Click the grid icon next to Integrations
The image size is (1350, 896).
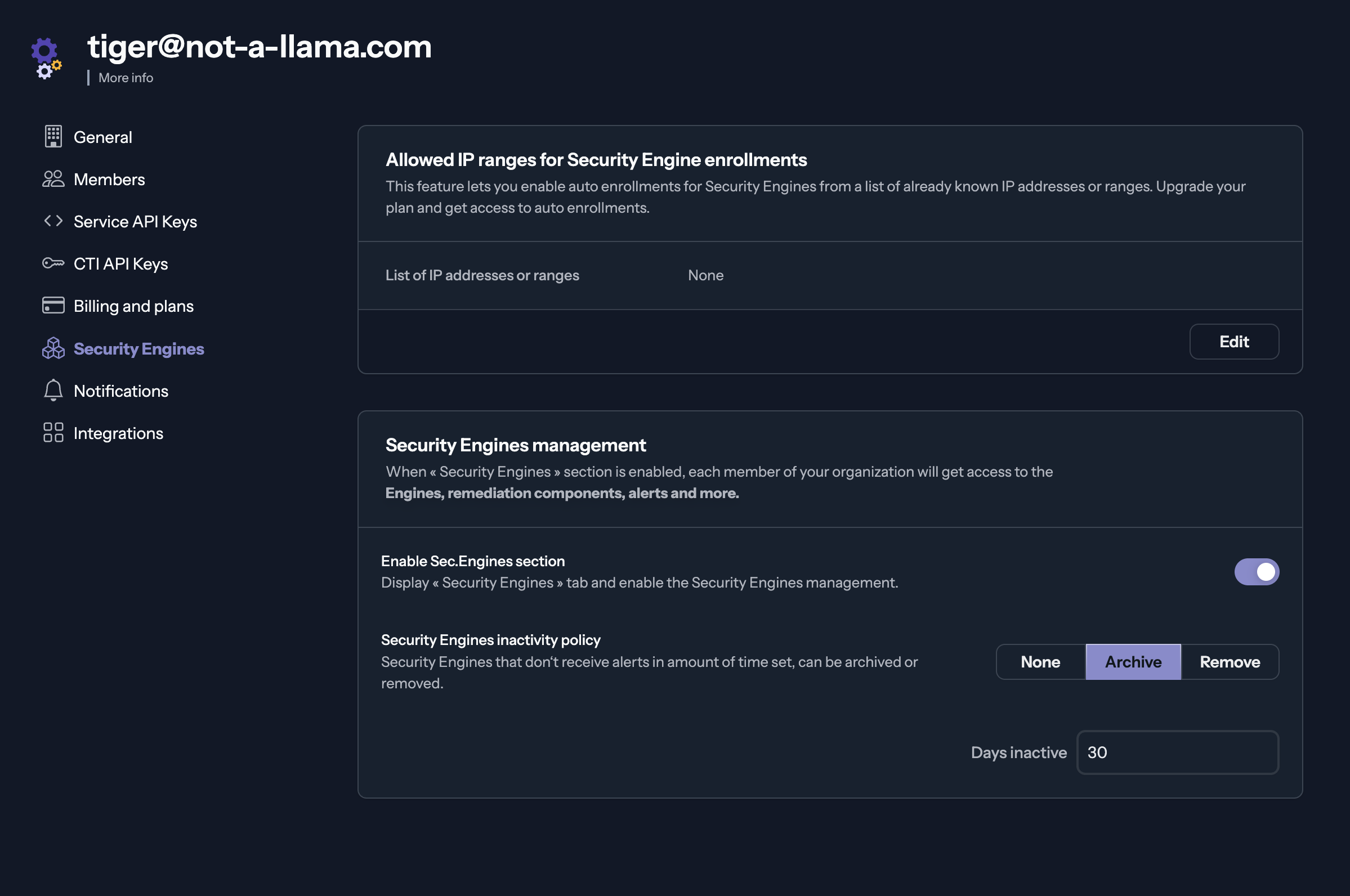53,433
